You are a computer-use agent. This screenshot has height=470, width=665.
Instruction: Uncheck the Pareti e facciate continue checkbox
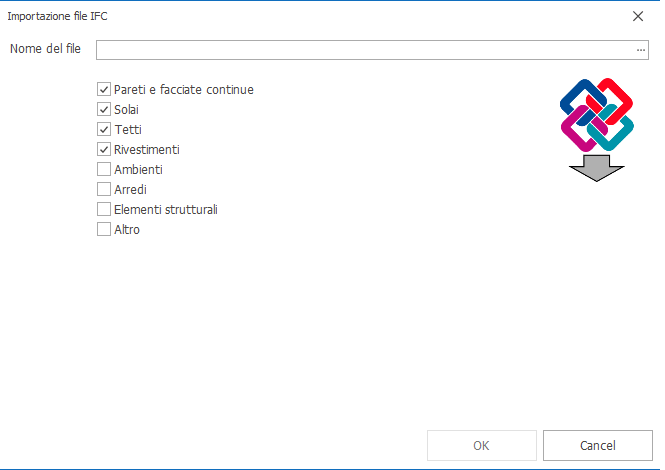[104, 90]
